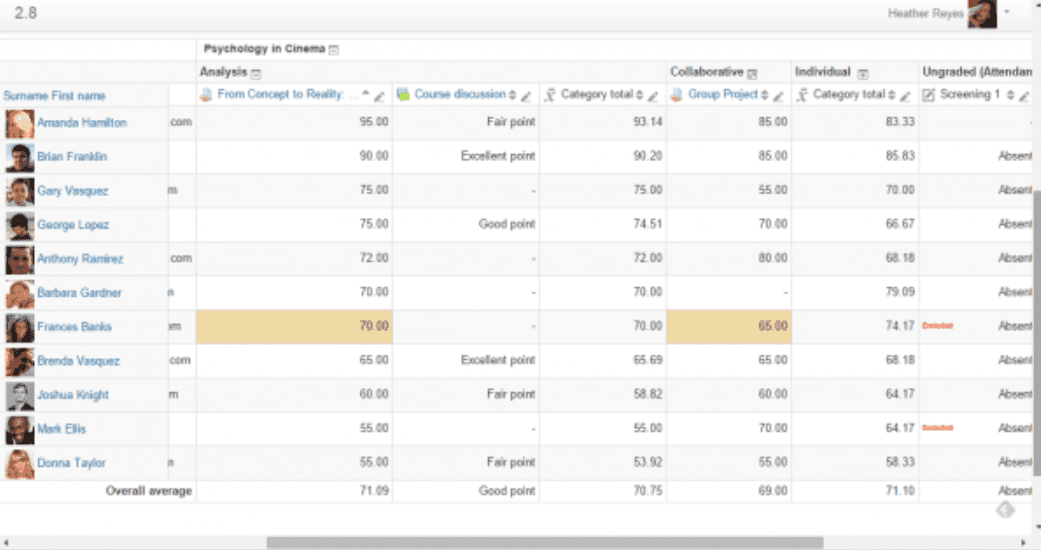Sort by Course discussion column
The image size is (1041, 550).
click(x=512, y=95)
